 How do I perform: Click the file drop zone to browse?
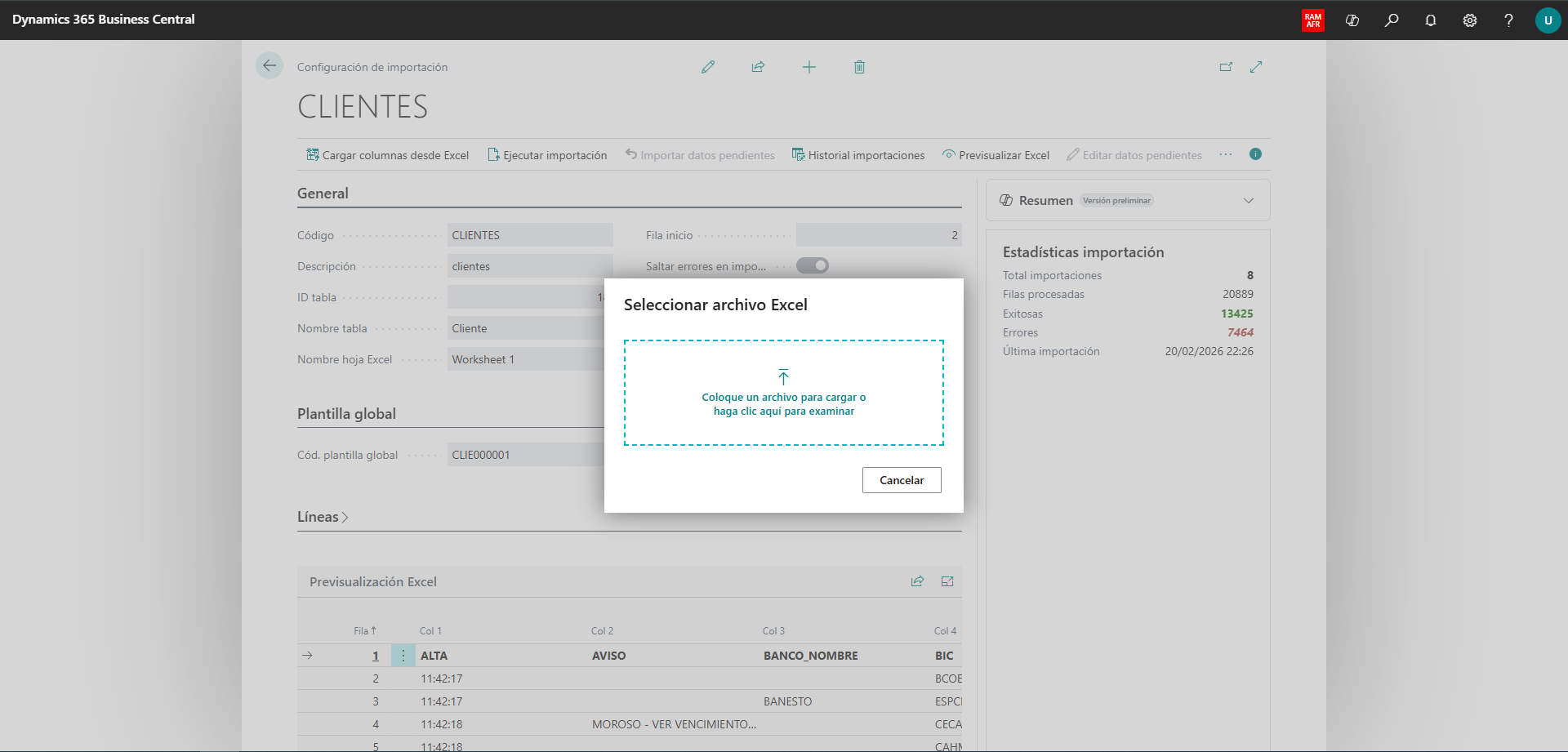coord(784,393)
